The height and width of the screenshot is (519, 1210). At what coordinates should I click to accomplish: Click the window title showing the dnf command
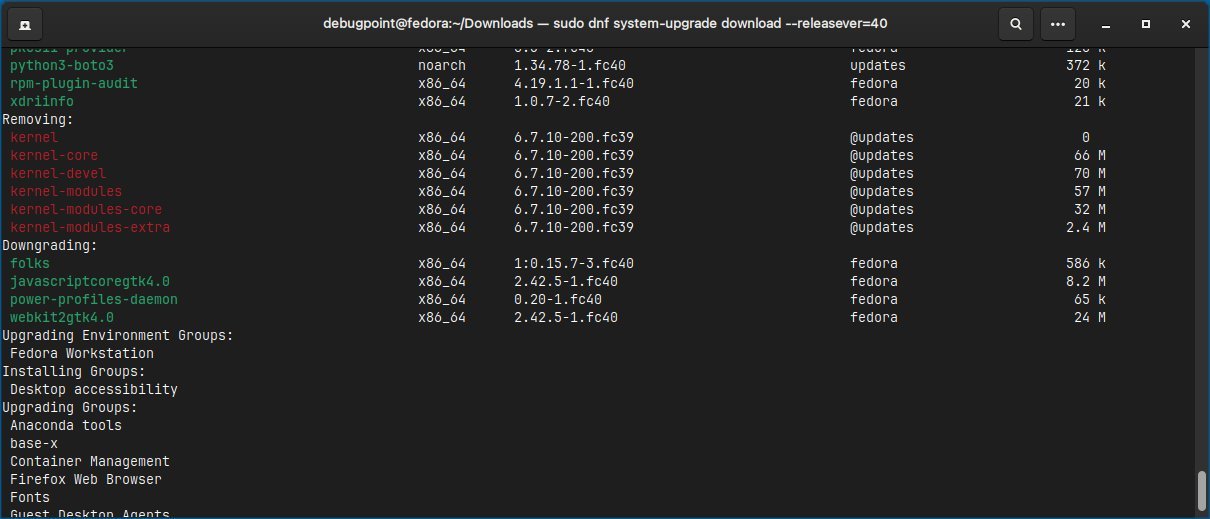(x=605, y=23)
